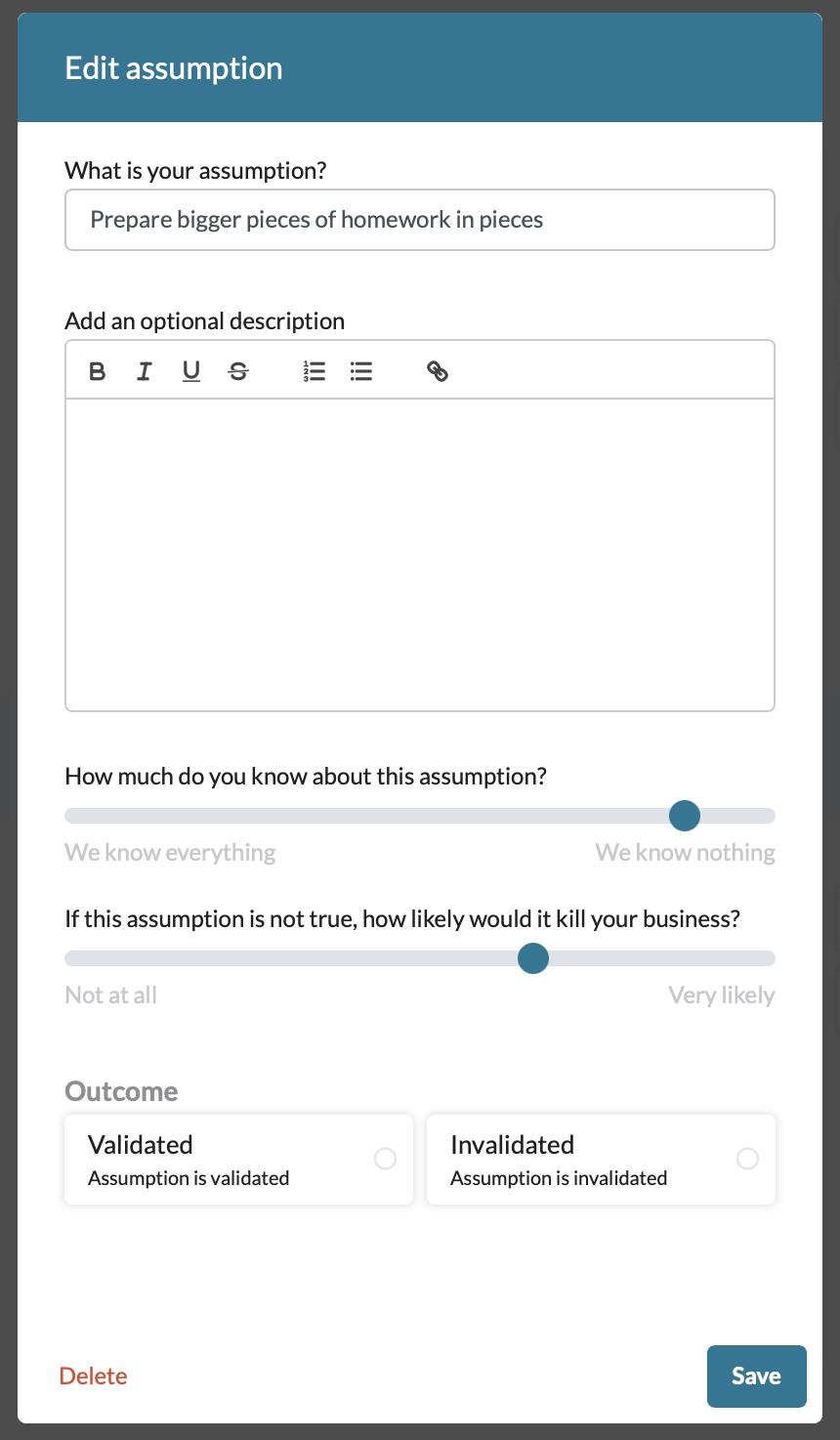Apply Bold formatting in the description toolbar
Screen dimensions: 840x1440
(x=97, y=371)
